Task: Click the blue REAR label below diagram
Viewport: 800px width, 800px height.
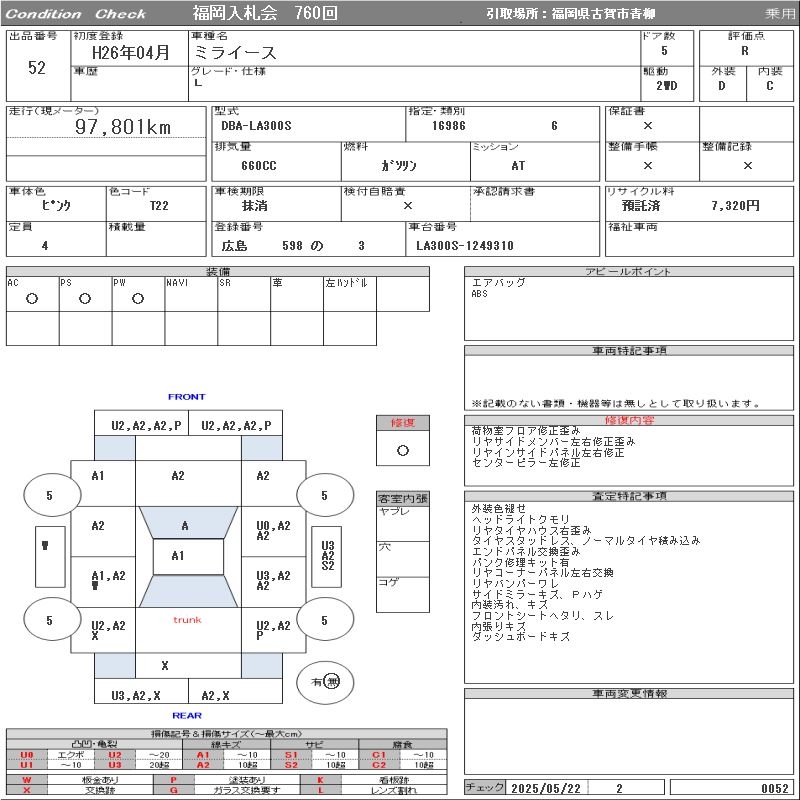Action: point(186,715)
